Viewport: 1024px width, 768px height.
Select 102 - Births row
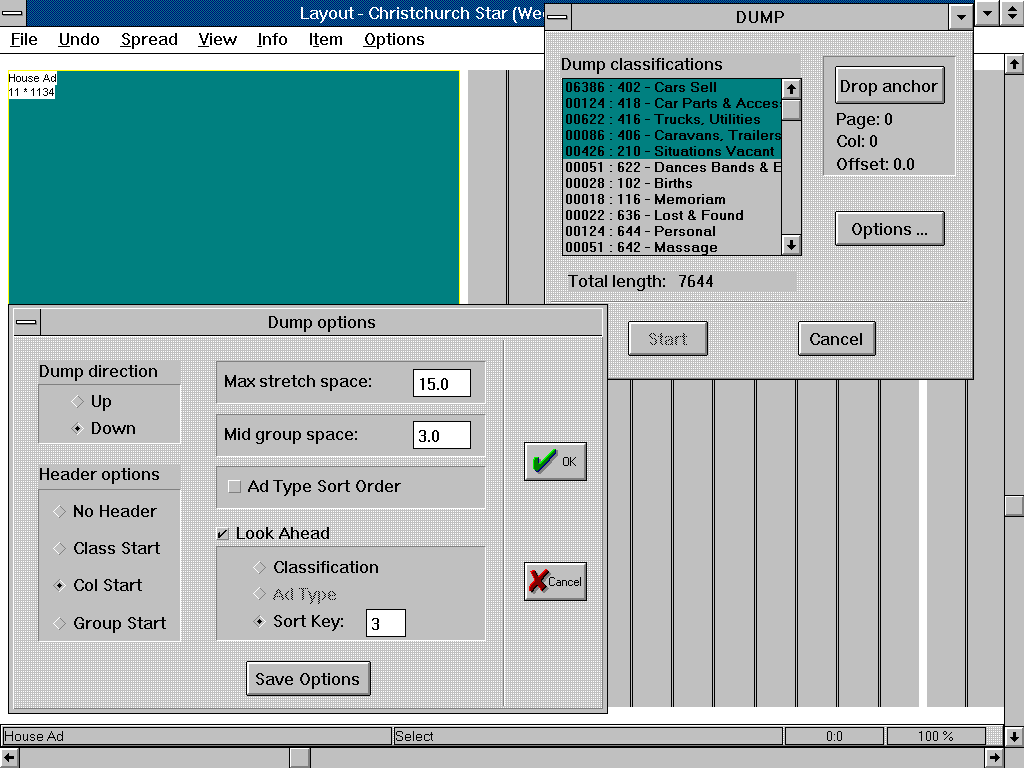671,183
